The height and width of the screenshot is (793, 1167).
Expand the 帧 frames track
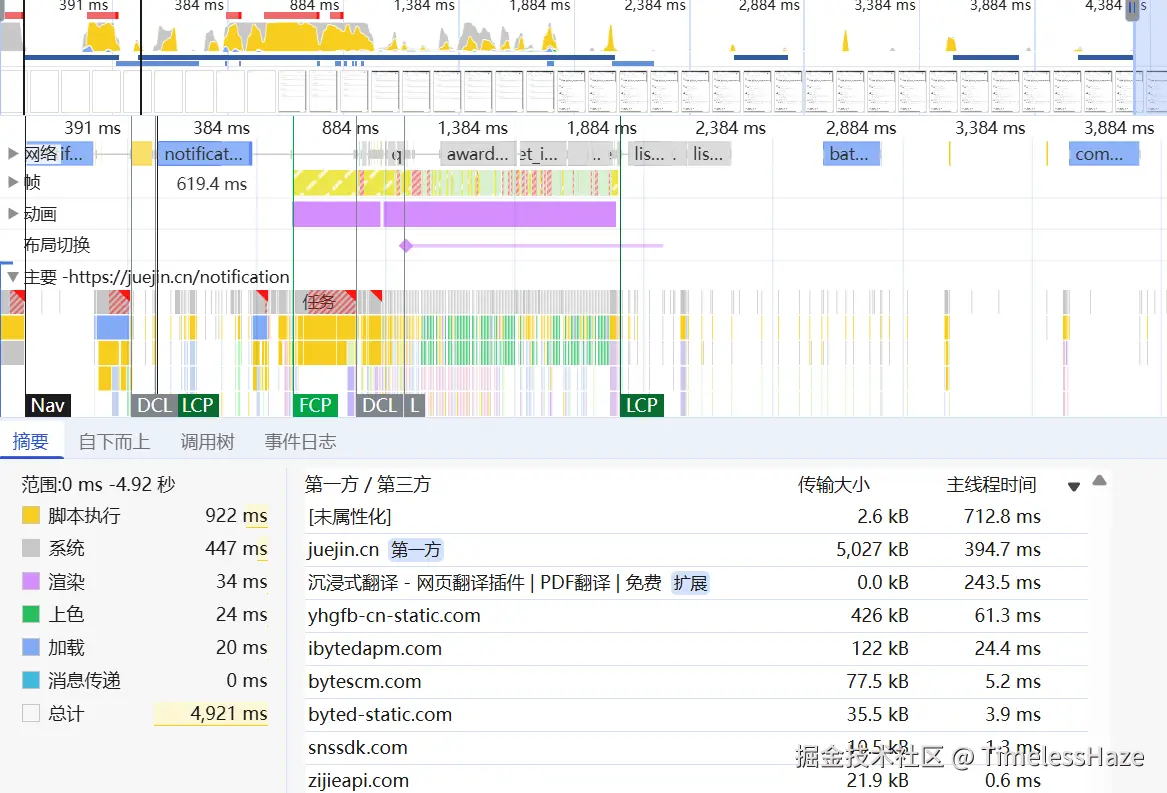pos(13,182)
